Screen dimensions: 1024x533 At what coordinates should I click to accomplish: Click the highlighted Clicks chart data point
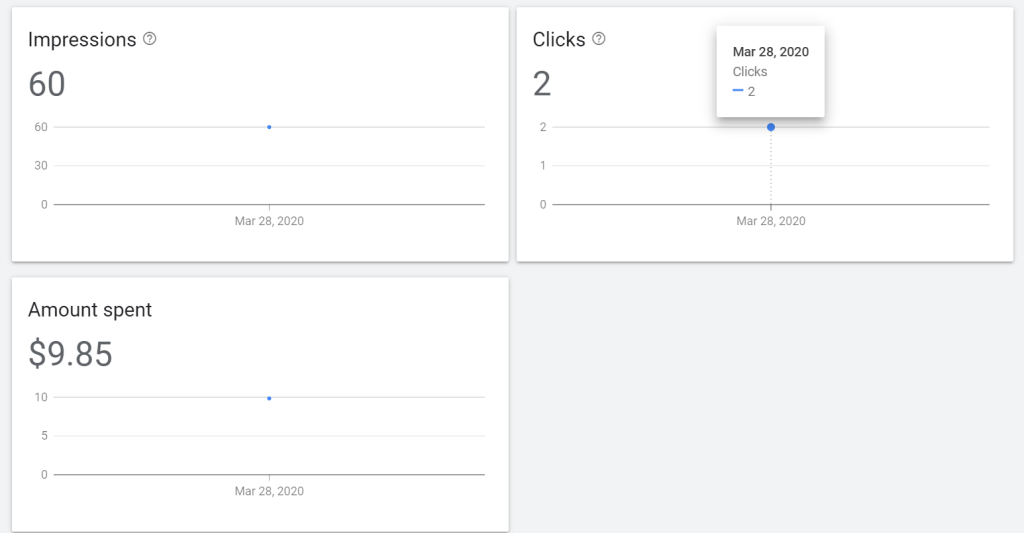click(771, 127)
